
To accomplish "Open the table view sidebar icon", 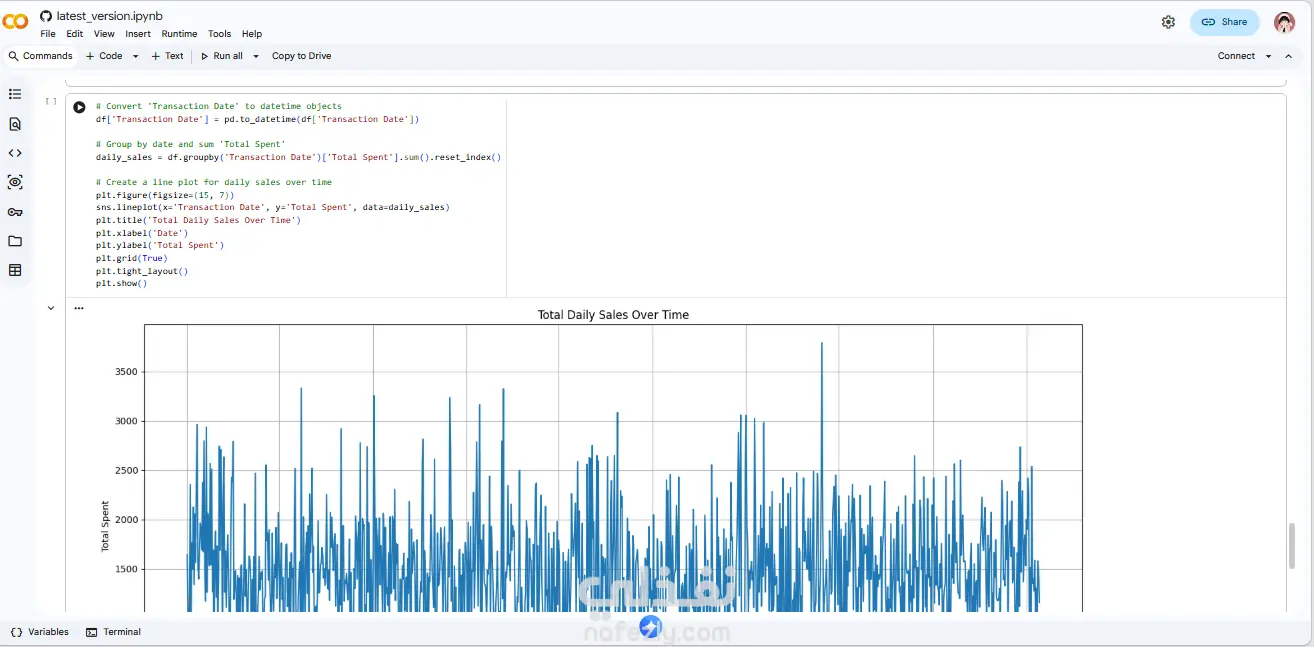I will coord(15,270).
